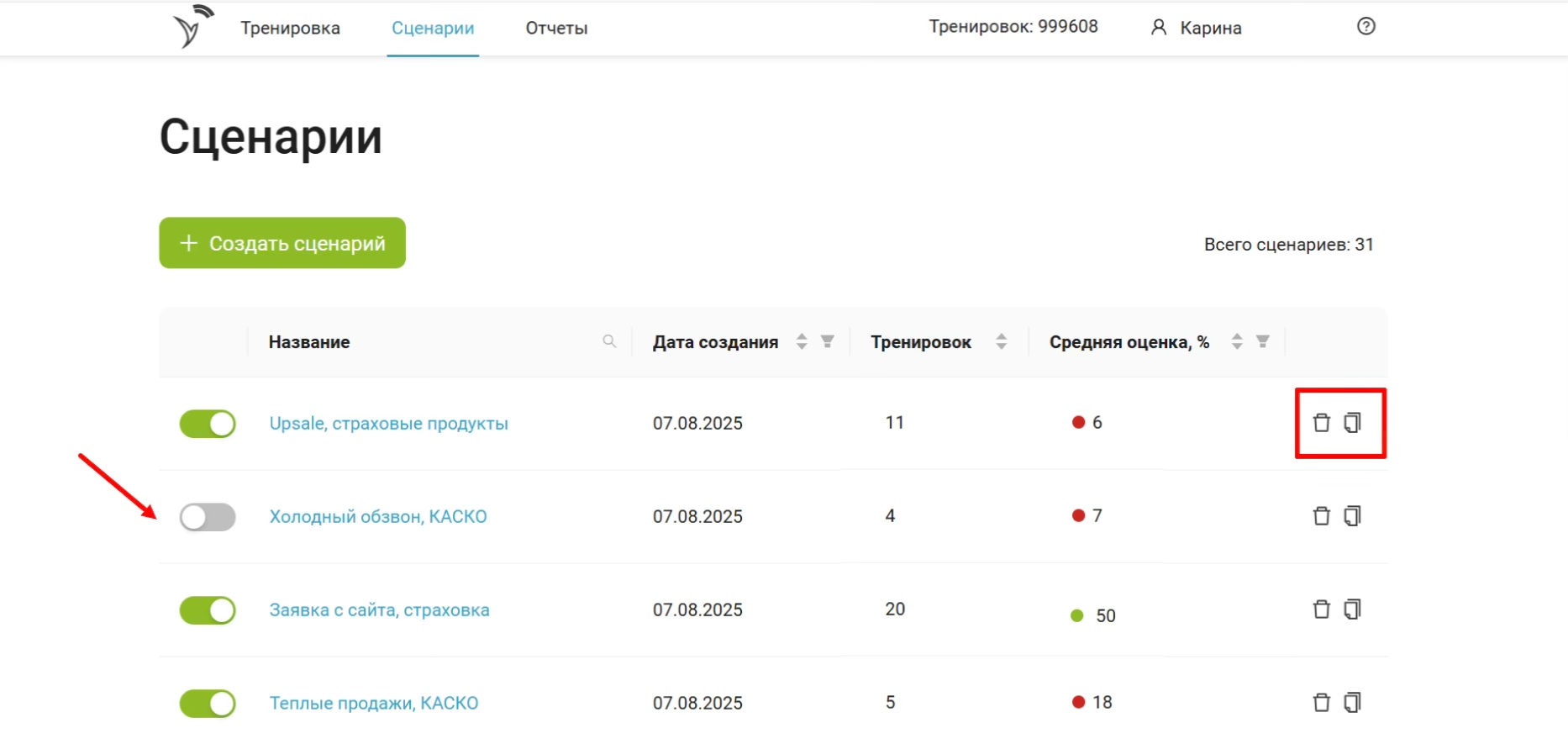The width and height of the screenshot is (1568, 744).
Task: Click the bird logo in header
Action: pos(192,27)
